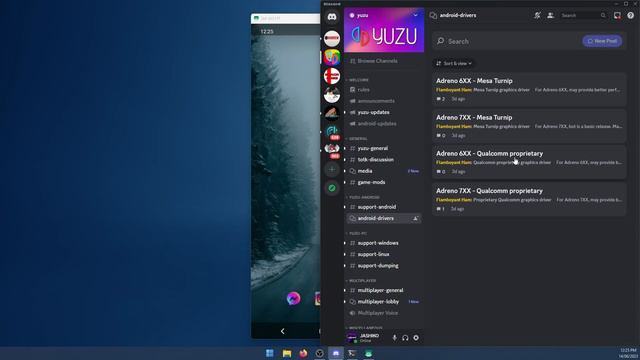Mute microphone in the user panel
The height and width of the screenshot is (360, 640).
394,338
